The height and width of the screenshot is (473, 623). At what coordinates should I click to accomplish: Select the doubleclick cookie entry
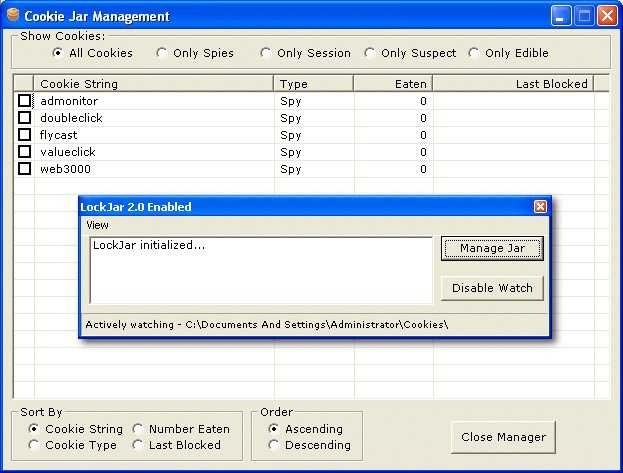[72, 118]
